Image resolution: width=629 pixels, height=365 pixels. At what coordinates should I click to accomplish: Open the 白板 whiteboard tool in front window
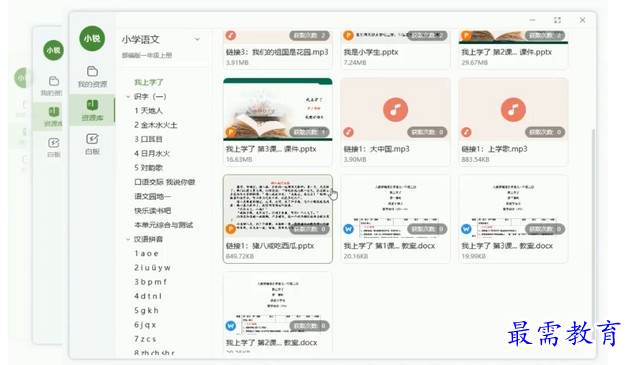coord(92,144)
